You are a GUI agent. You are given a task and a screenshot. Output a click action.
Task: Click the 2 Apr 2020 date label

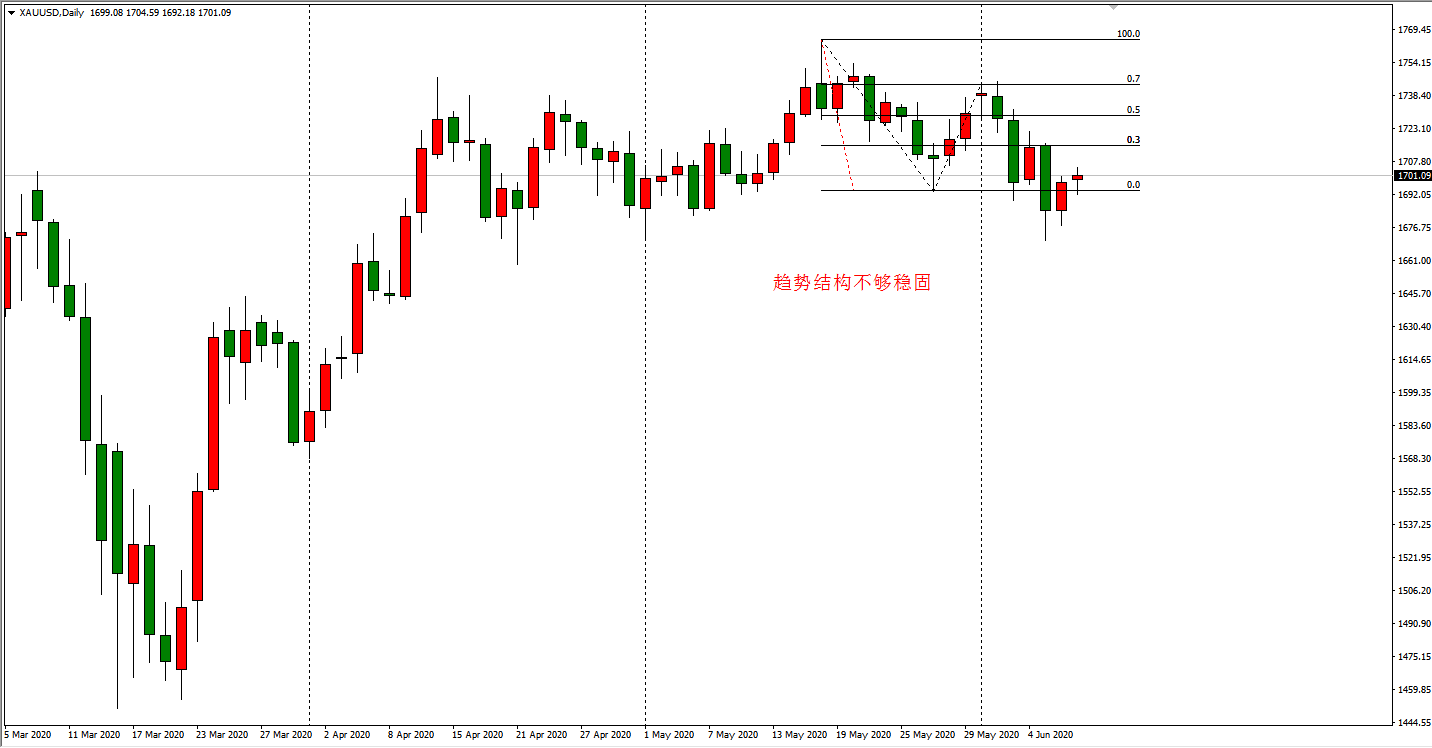(x=347, y=735)
